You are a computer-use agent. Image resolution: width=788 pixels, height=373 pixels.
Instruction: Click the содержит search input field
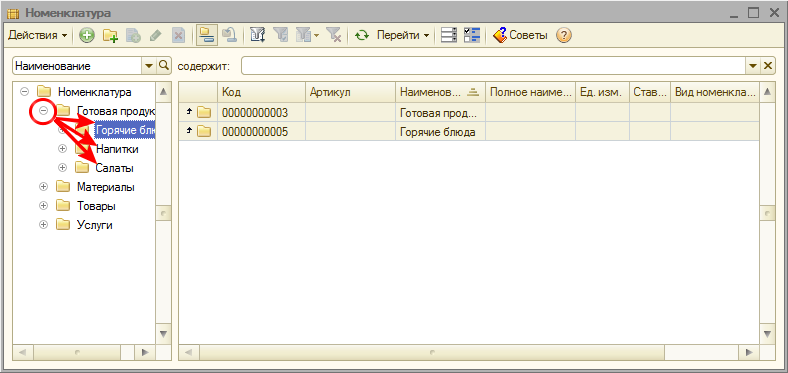pyautogui.click(x=495, y=66)
